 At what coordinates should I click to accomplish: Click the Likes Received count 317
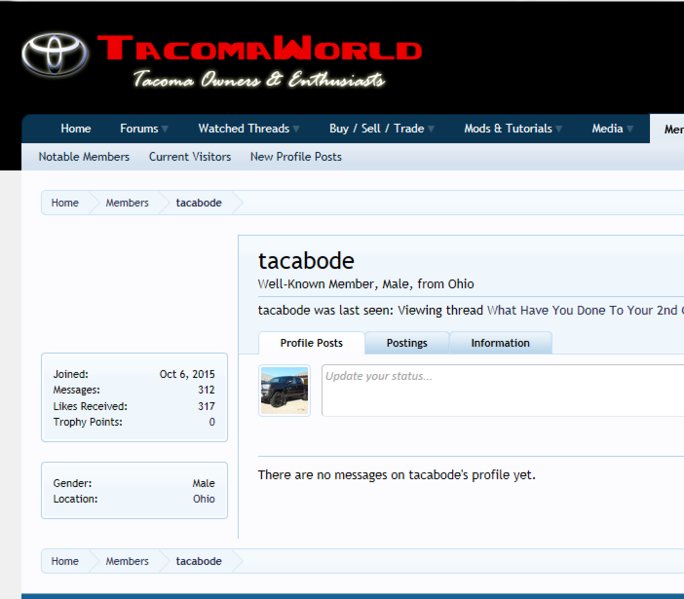(x=206, y=406)
